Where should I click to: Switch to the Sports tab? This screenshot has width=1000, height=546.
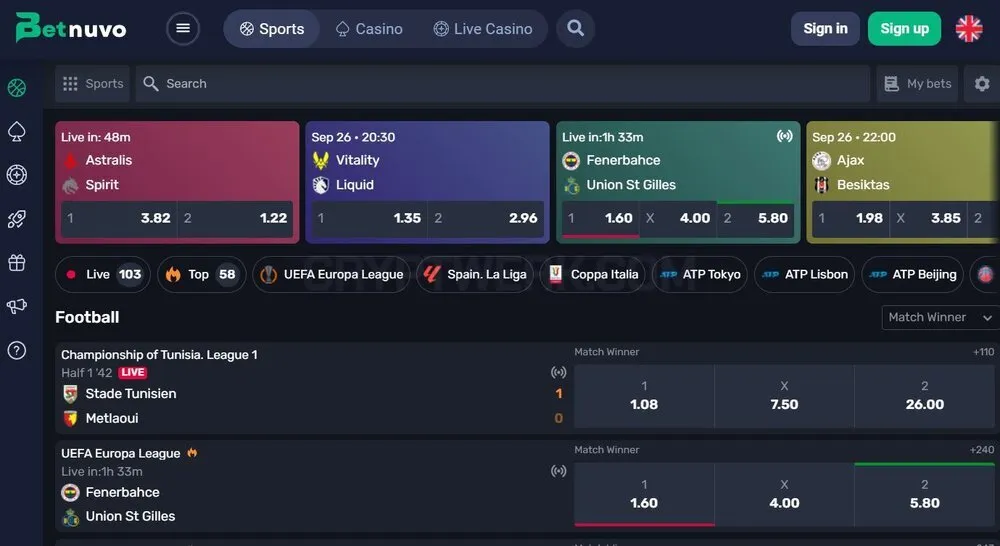point(272,29)
